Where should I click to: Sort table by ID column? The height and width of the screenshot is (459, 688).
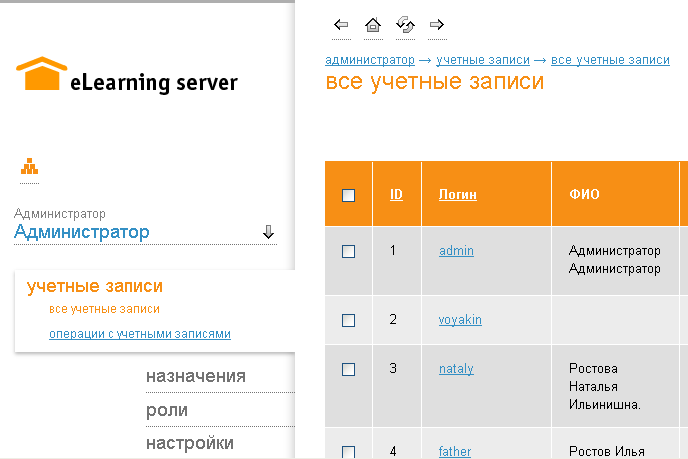[x=397, y=195]
